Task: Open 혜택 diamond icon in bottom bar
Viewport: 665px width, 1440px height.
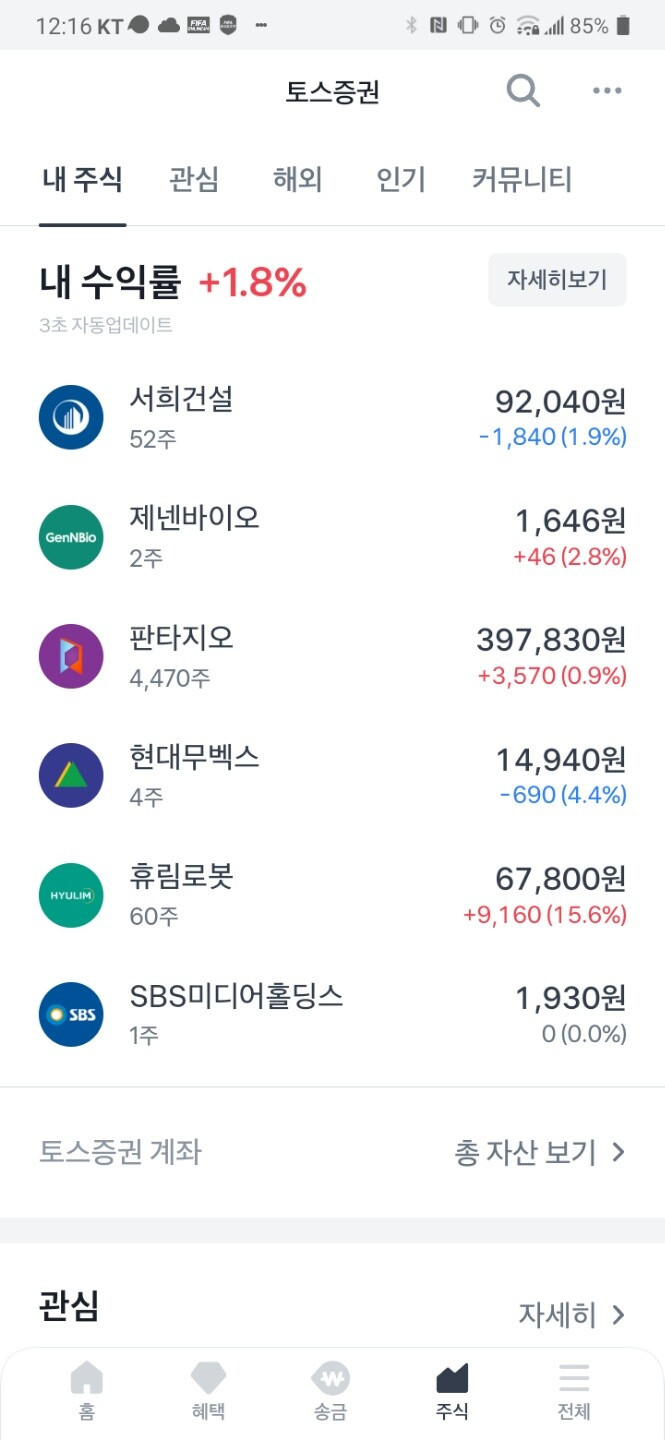Action: tap(208, 1391)
